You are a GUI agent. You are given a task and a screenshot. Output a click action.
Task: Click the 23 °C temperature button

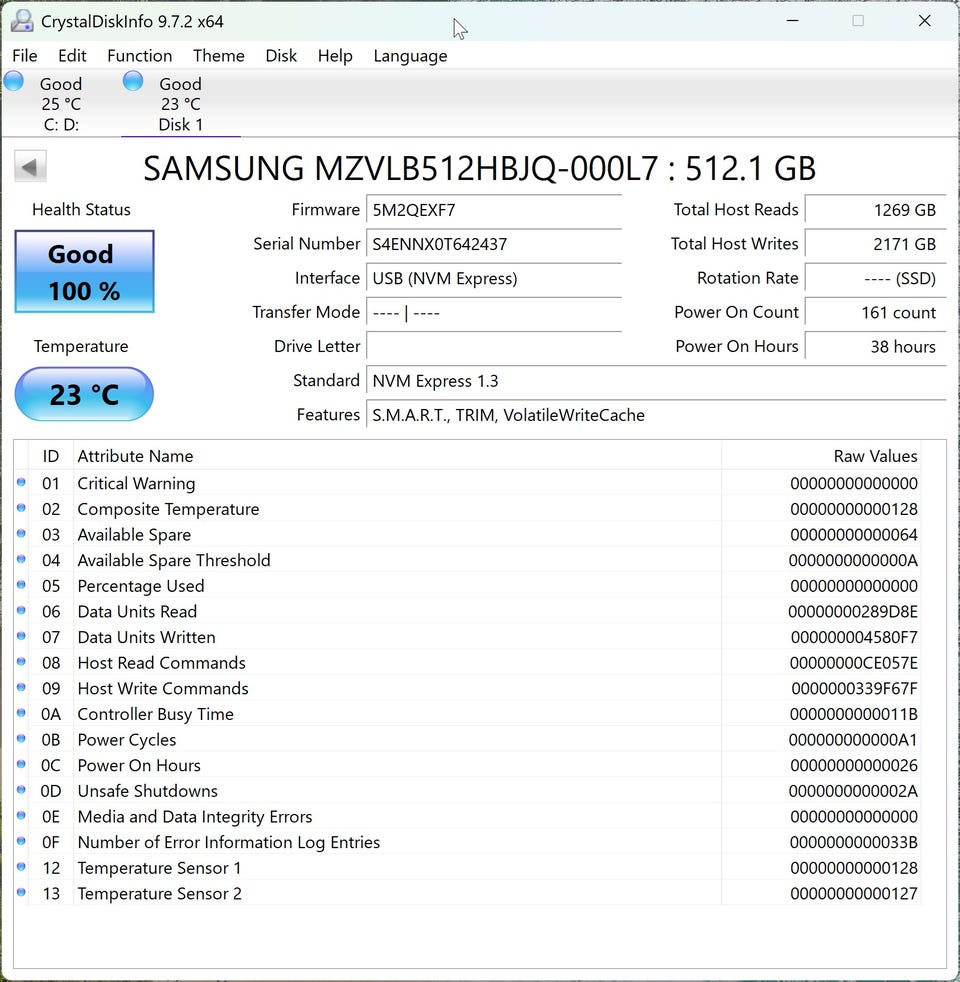[x=84, y=395]
